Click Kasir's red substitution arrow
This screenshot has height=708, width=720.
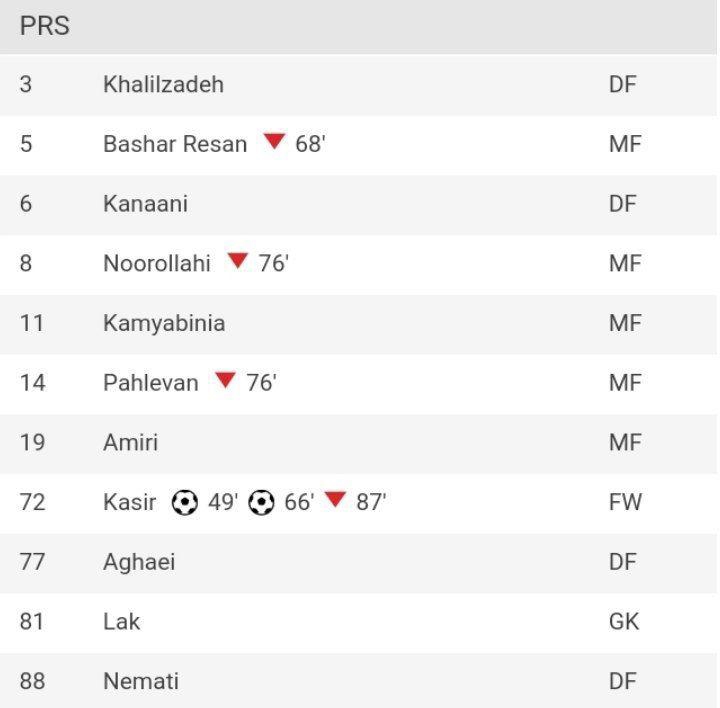(x=335, y=500)
